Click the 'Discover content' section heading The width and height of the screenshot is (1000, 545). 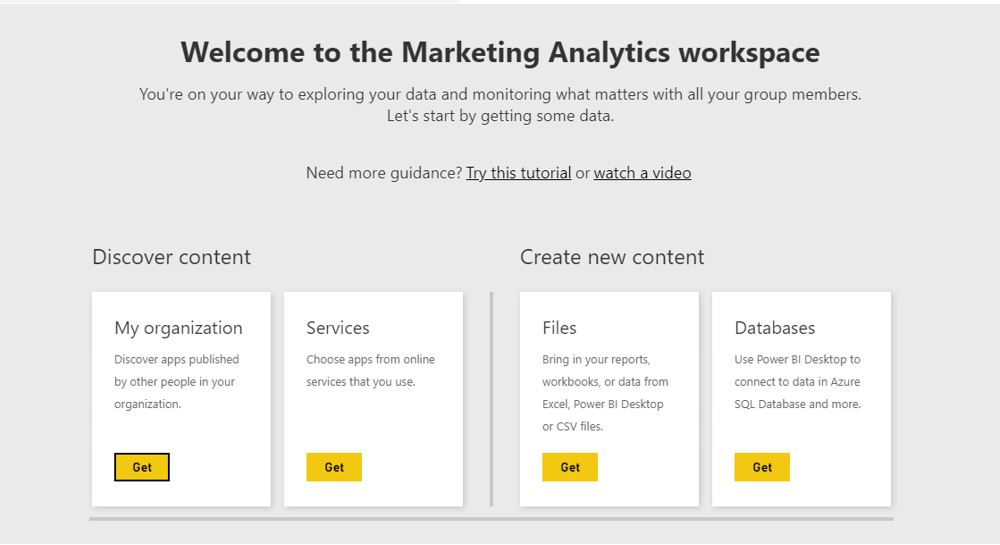(171, 257)
